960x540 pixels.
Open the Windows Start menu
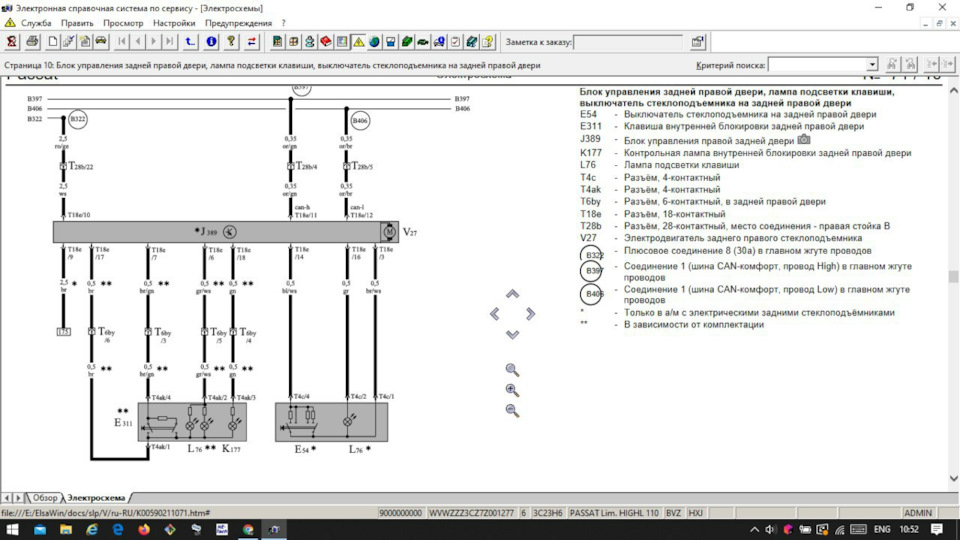(x=12, y=529)
